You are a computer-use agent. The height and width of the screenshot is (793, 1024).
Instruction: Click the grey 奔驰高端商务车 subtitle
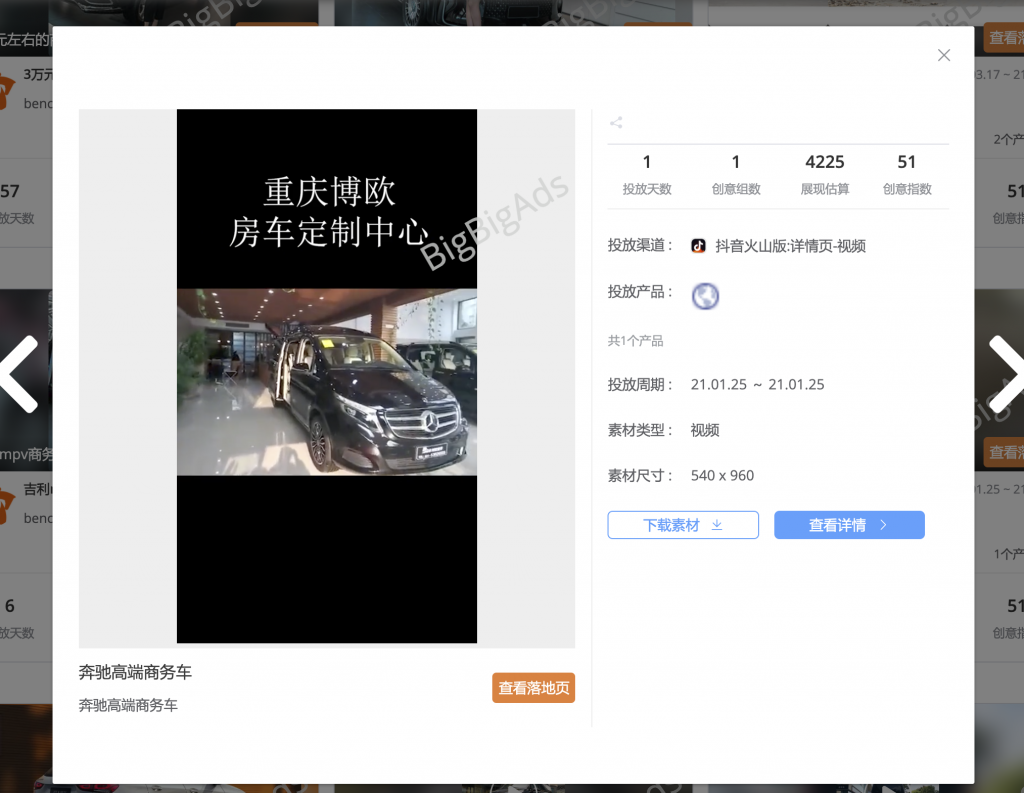(128, 705)
